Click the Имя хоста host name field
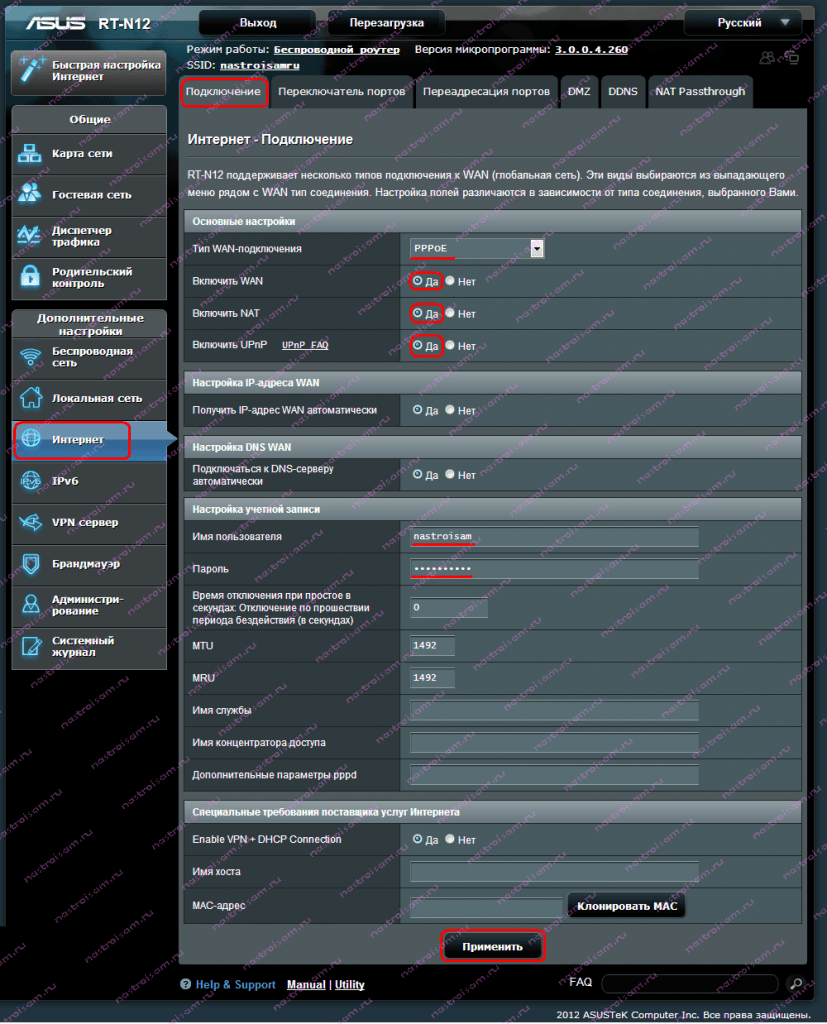Viewport: 827px width, 1024px height. pos(554,871)
